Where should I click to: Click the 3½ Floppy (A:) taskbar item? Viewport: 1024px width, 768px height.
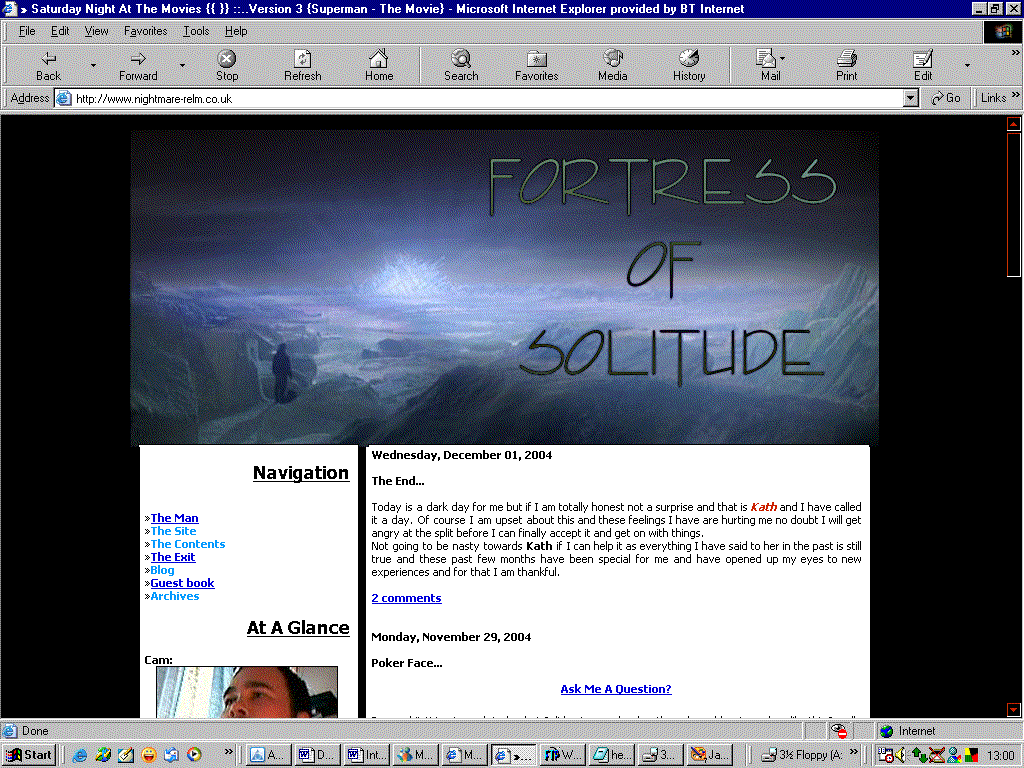point(802,755)
